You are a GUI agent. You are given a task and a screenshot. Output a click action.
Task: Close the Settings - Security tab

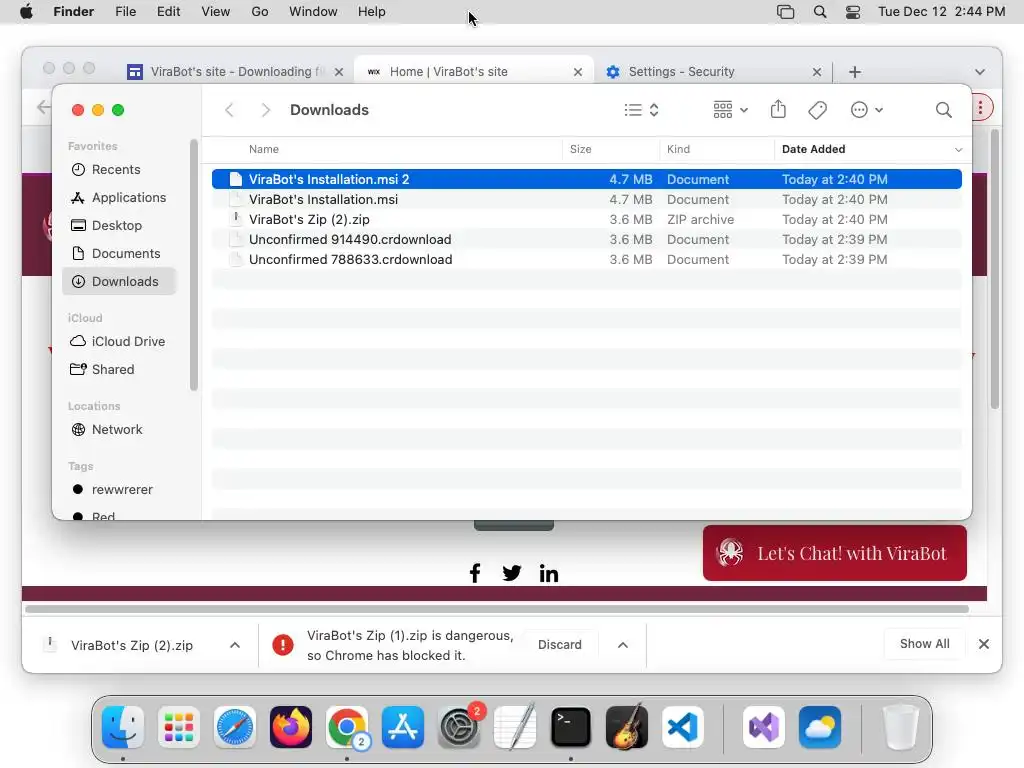point(816,72)
